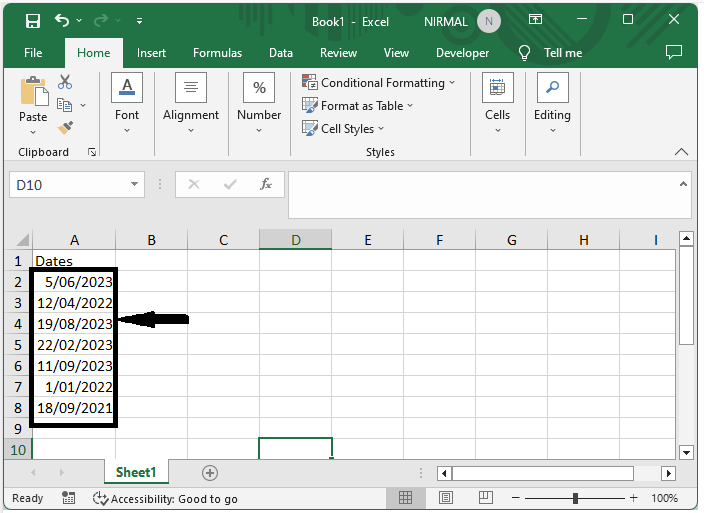
Task: Click the Select All corner triangle
Action: [x=22, y=240]
